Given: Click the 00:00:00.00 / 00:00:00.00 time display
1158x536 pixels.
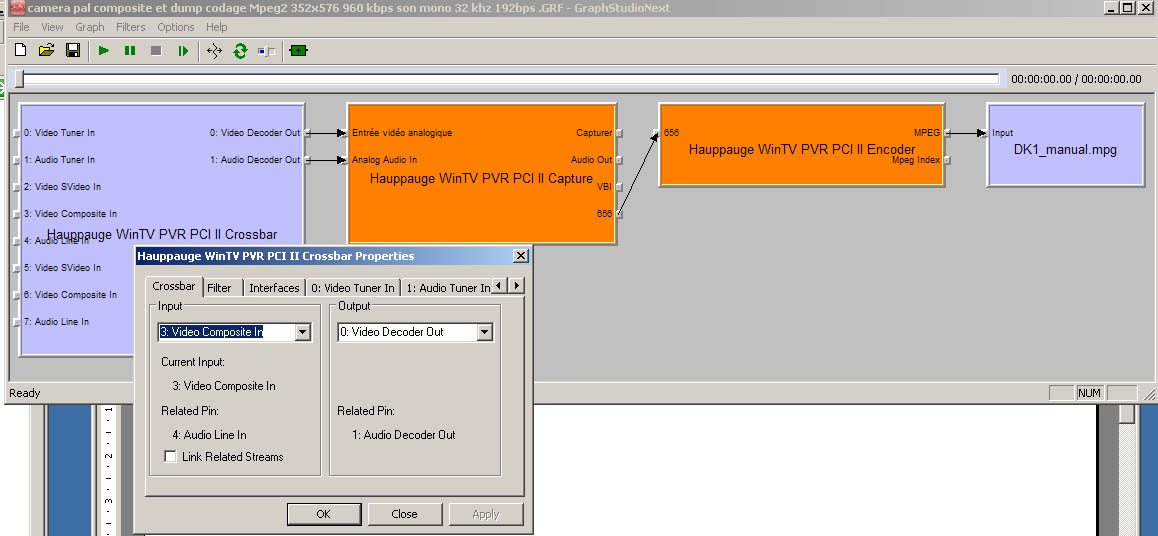Looking at the screenshot, I should 1076,79.
